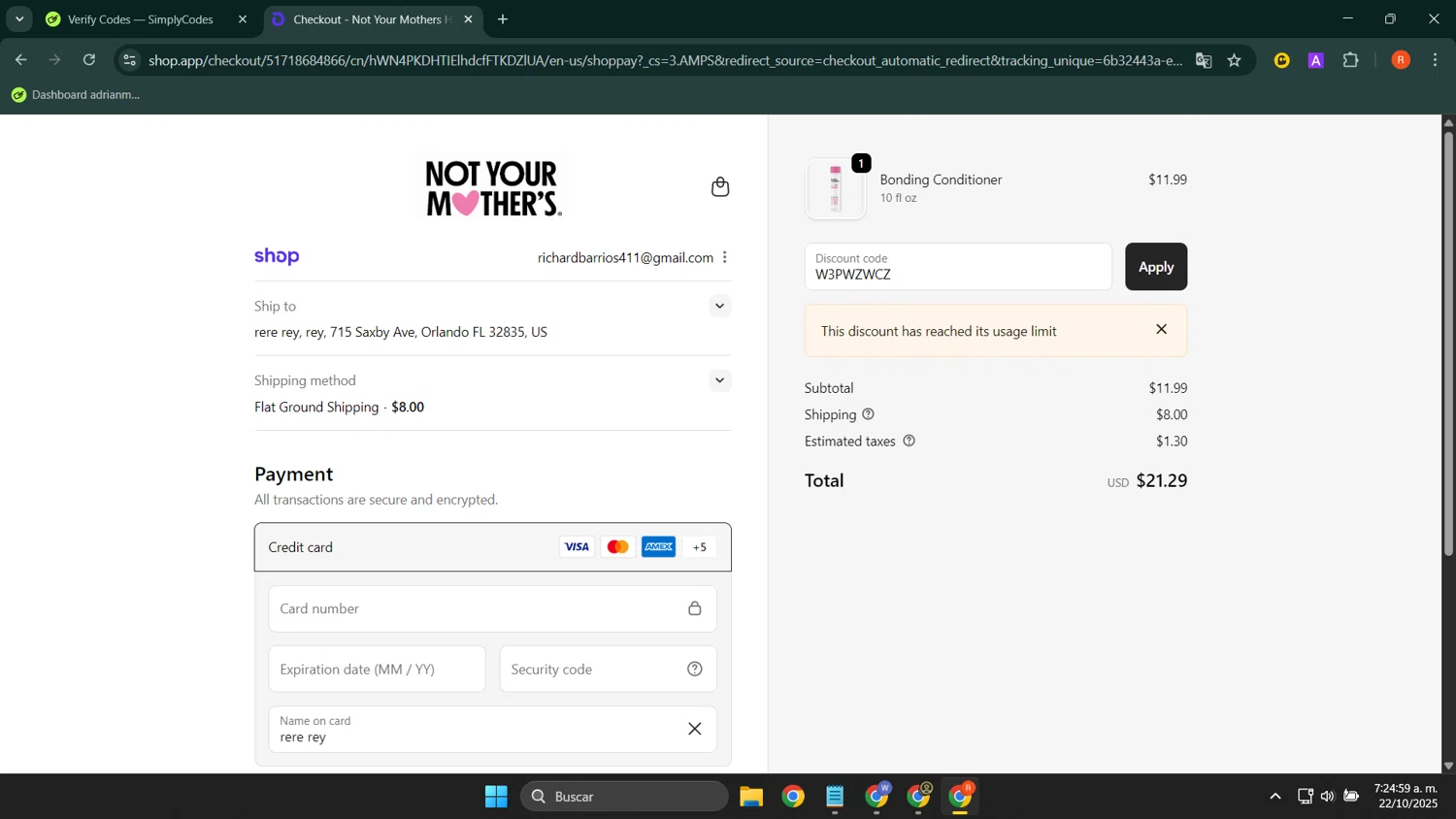Focus the Card number field
The image size is (1456, 819).
coord(493,609)
